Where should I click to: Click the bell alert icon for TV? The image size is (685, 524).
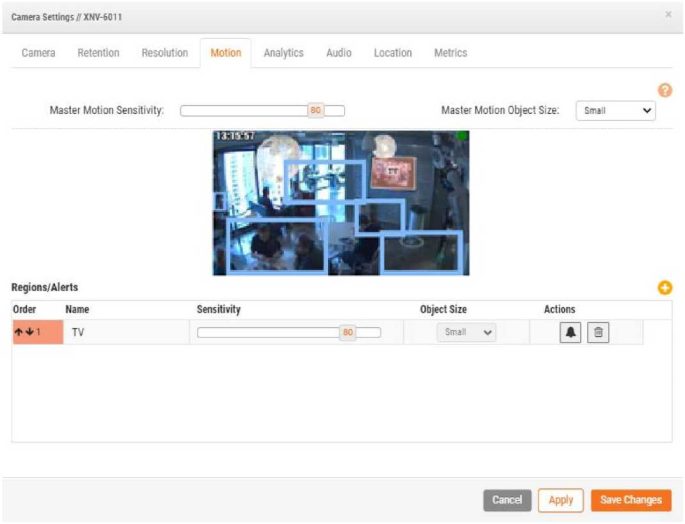[570, 333]
